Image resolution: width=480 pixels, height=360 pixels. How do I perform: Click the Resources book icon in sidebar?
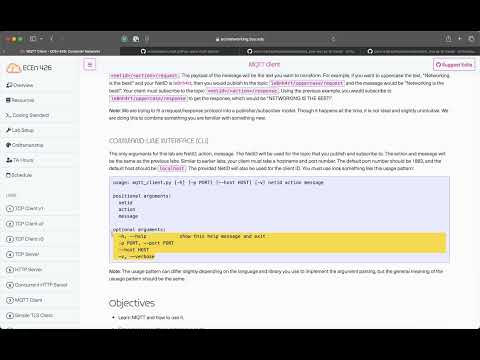(9, 100)
